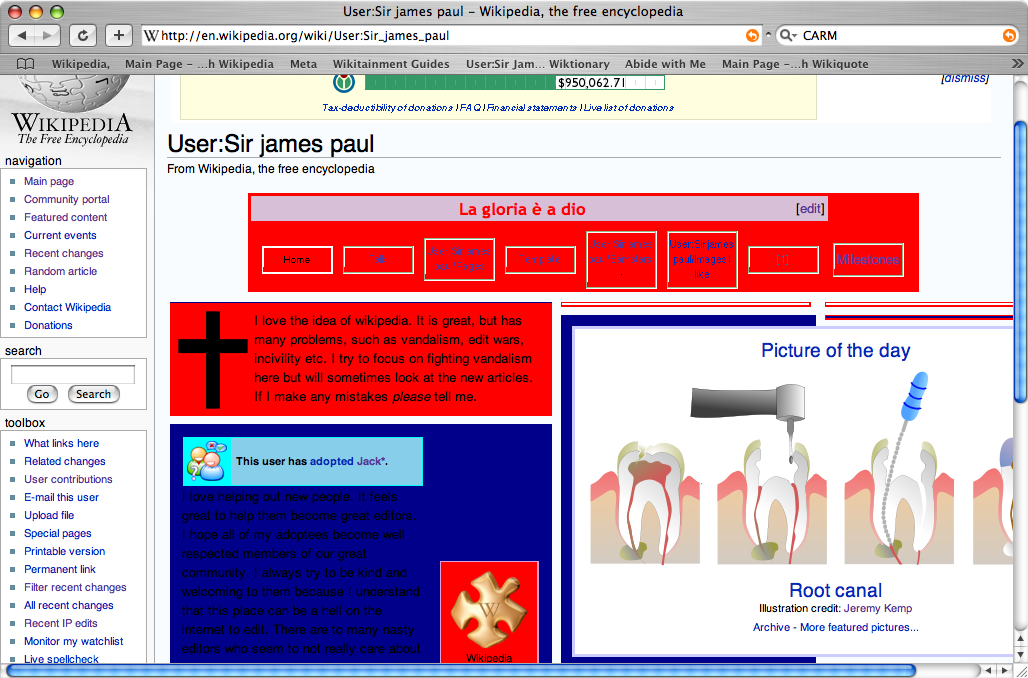
Task: Open More featured pictures link
Action: (x=859, y=628)
